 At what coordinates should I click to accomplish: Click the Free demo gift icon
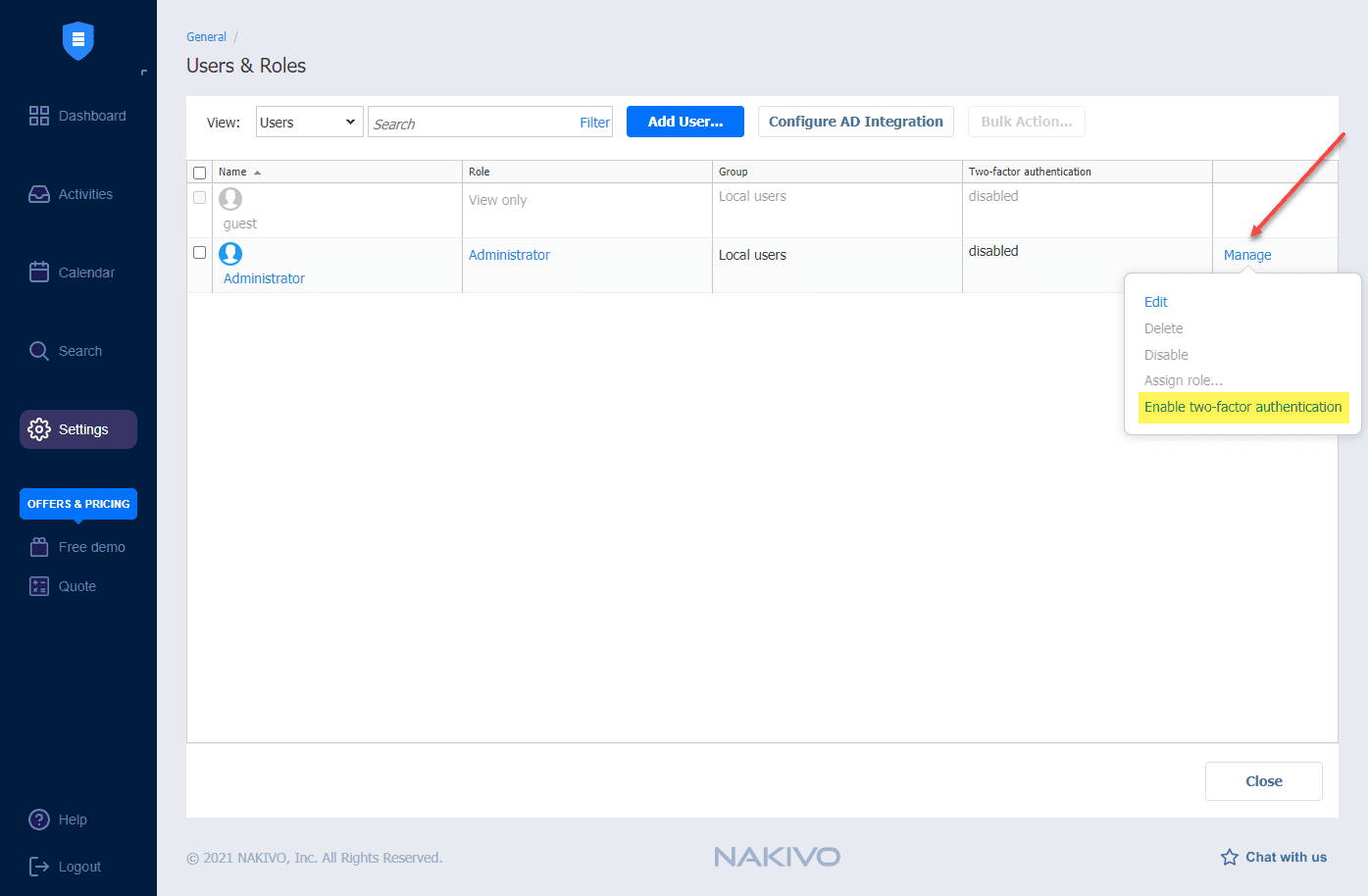[x=39, y=546]
